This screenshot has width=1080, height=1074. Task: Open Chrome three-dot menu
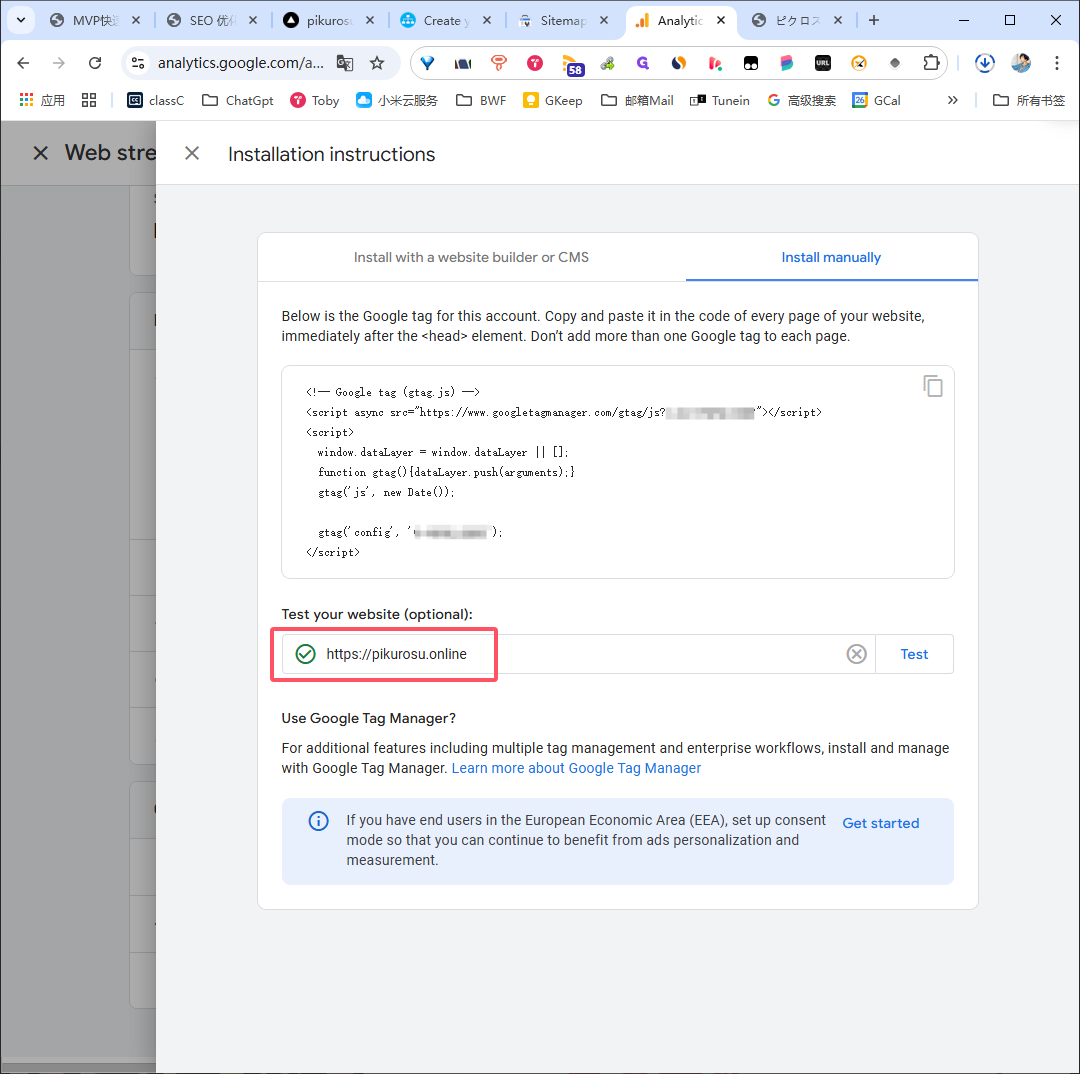point(1057,63)
